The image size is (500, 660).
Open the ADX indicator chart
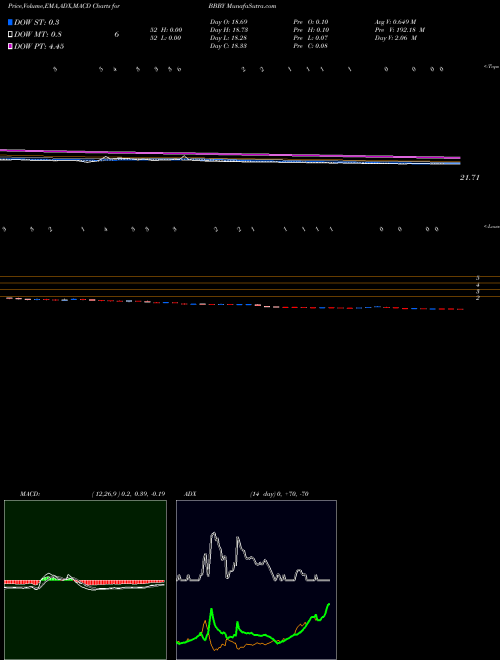click(256, 580)
